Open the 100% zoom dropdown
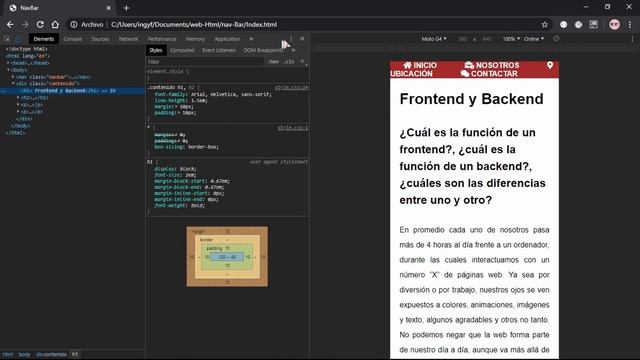The height and width of the screenshot is (360, 640). coord(511,39)
